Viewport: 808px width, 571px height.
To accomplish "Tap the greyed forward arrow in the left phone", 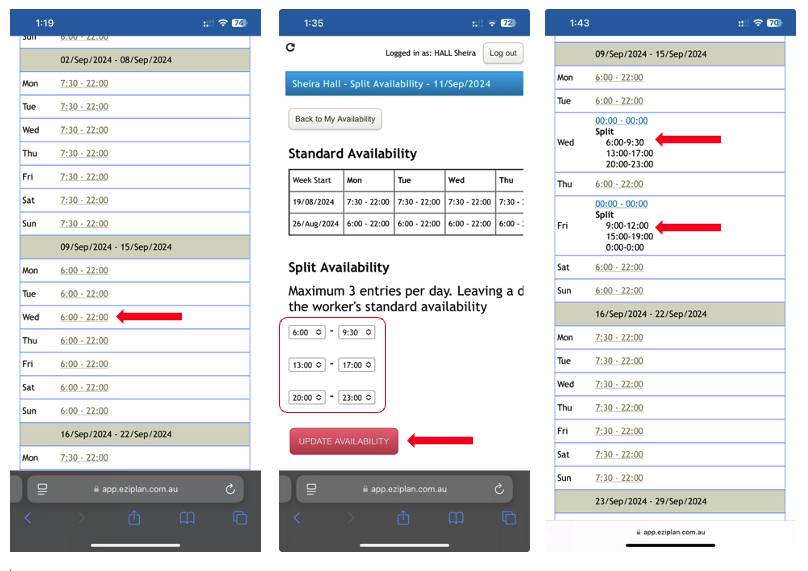I will (x=82, y=517).
